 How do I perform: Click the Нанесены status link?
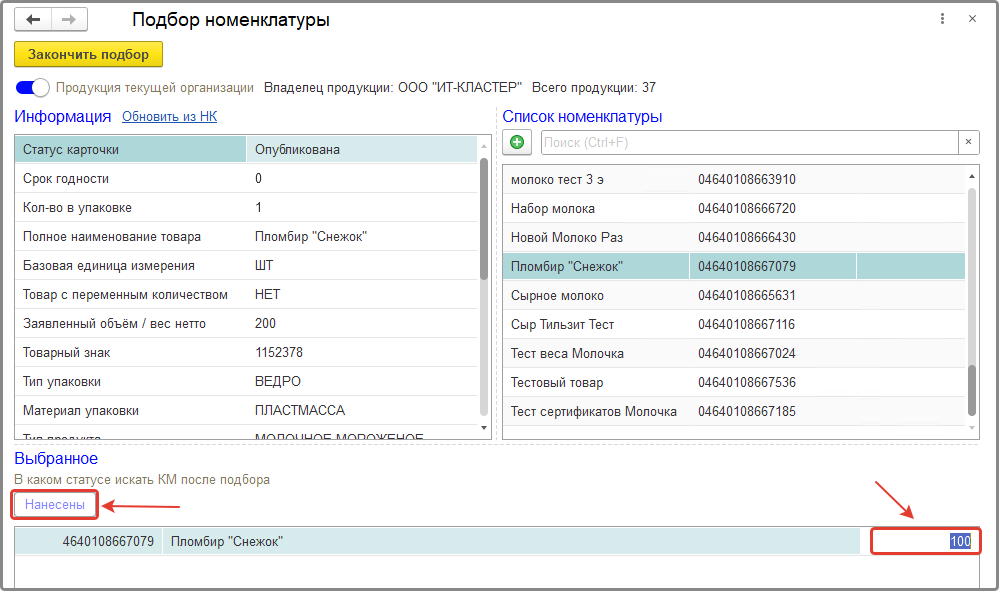click(x=55, y=504)
